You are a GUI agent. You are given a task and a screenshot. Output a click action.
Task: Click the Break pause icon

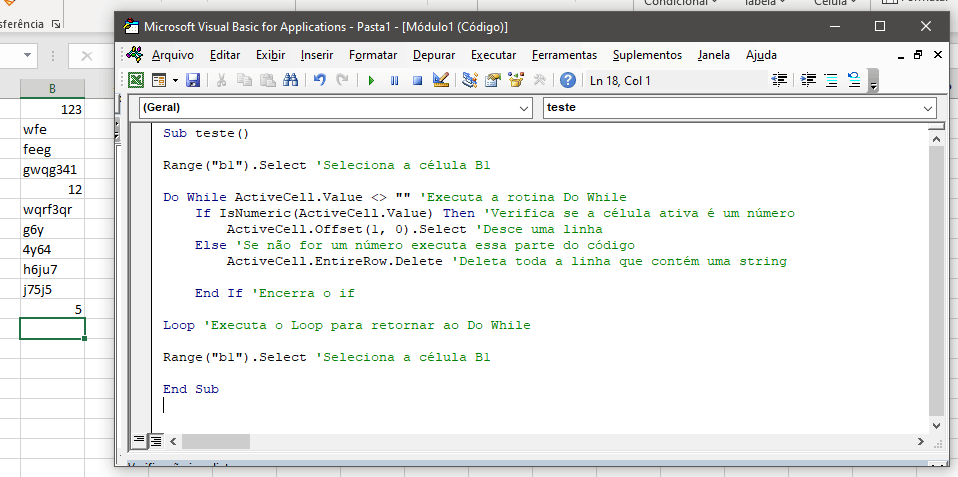tap(394, 80)
